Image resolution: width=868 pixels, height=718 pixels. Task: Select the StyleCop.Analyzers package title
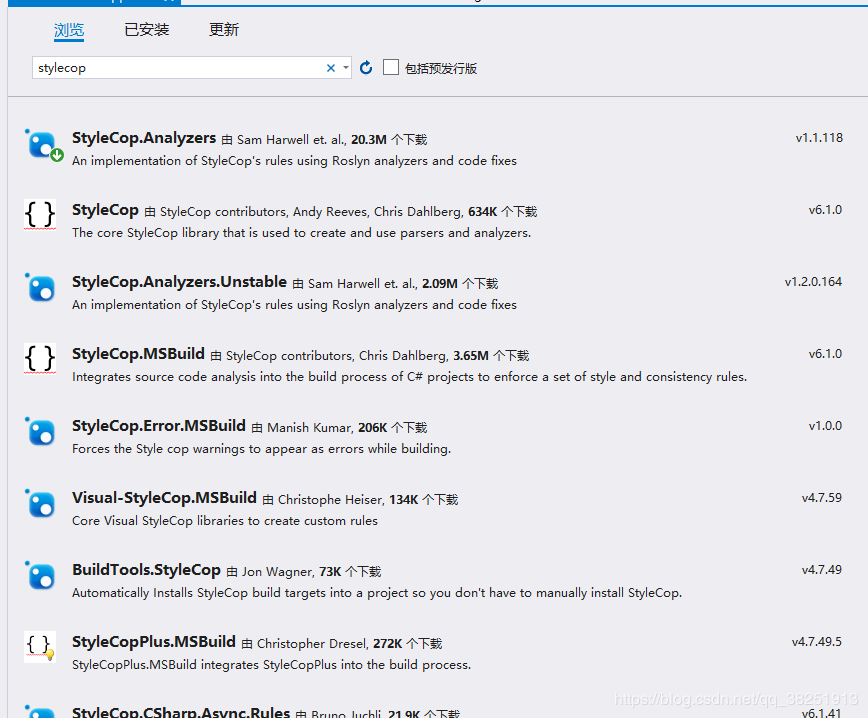(x=144, y=138)
